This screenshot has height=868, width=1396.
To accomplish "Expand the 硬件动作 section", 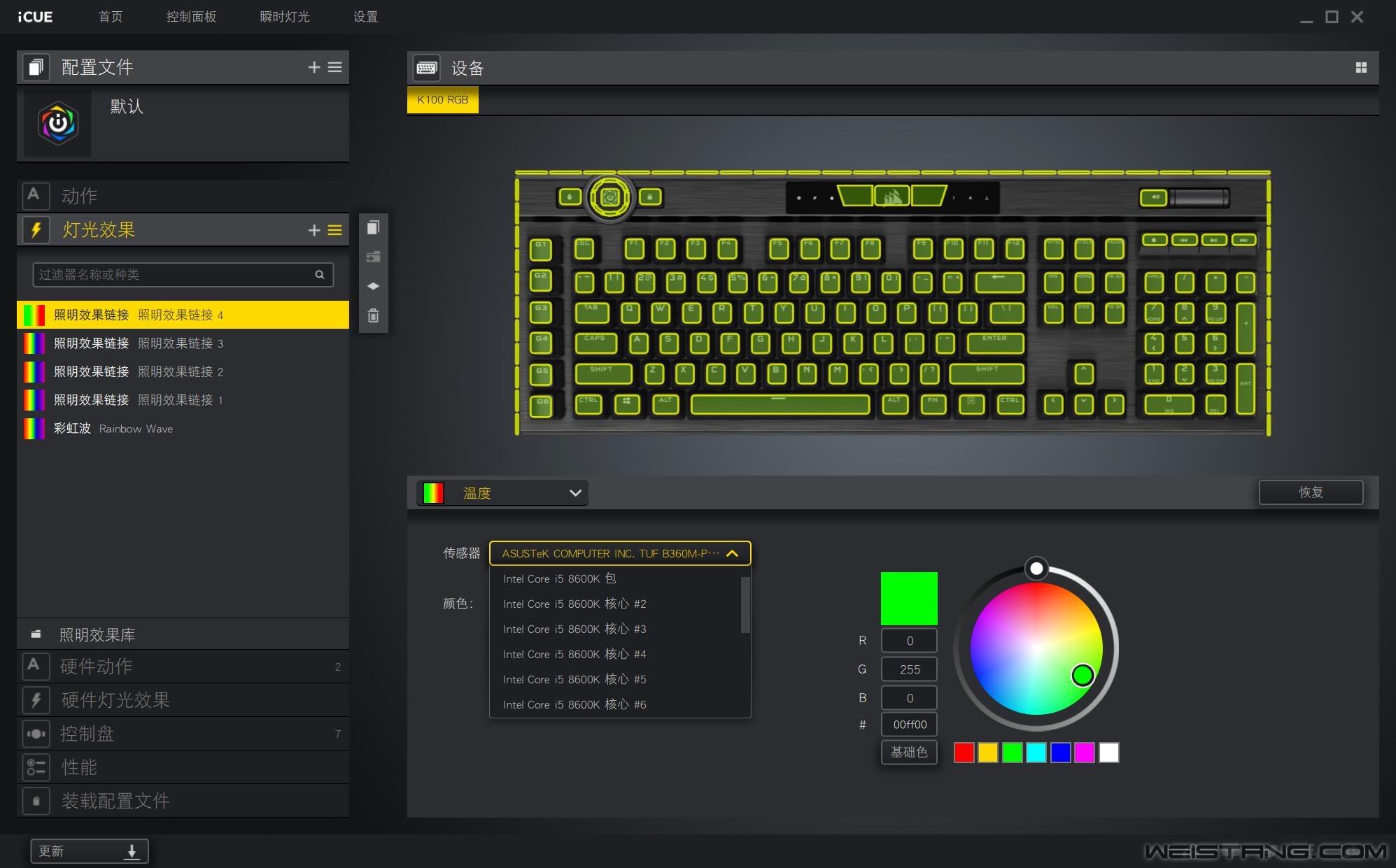I will pyautogui.click(x=183, y=667).
